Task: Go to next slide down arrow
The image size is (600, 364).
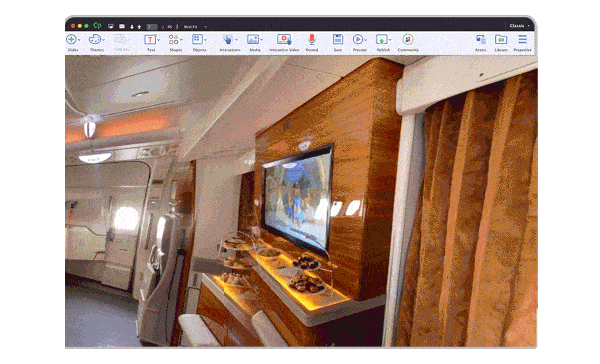Action: [132, 27]
